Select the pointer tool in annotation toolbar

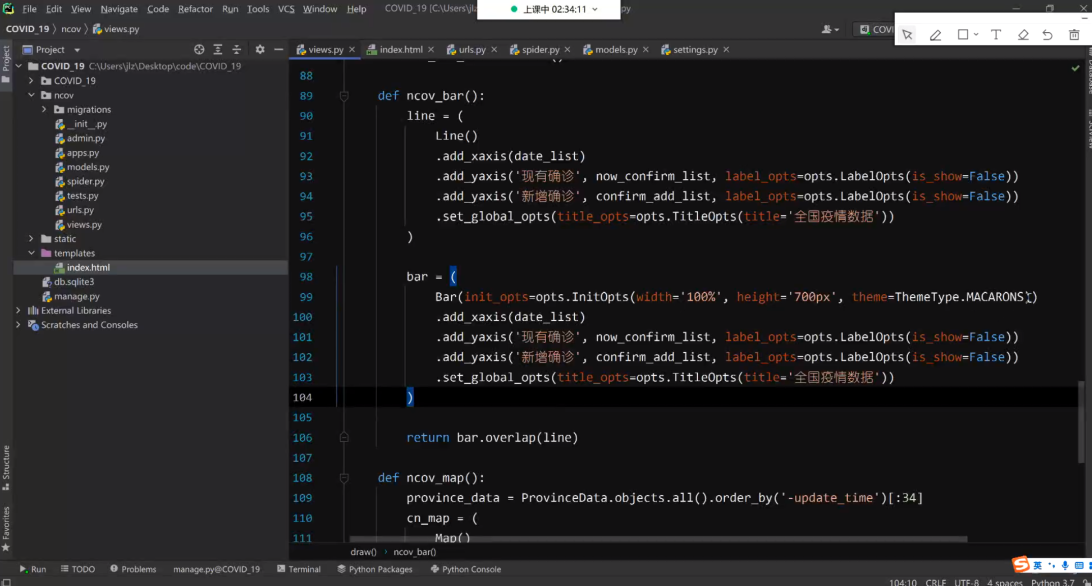point(907,34)
